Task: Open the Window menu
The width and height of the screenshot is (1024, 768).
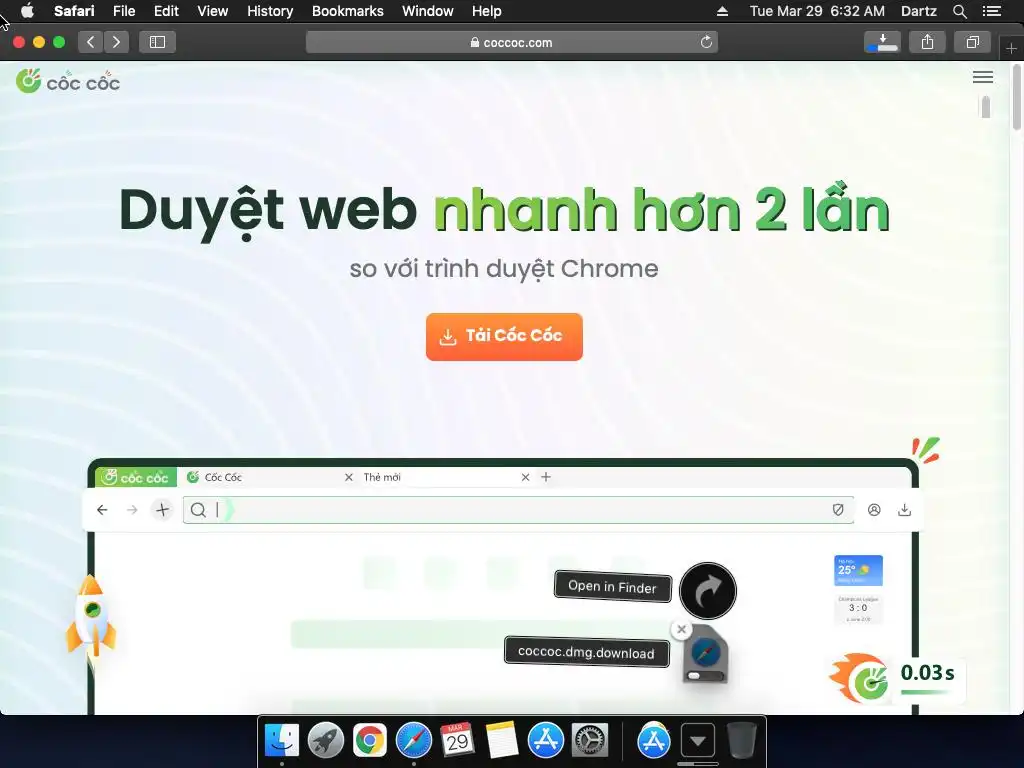Action: 428,11
